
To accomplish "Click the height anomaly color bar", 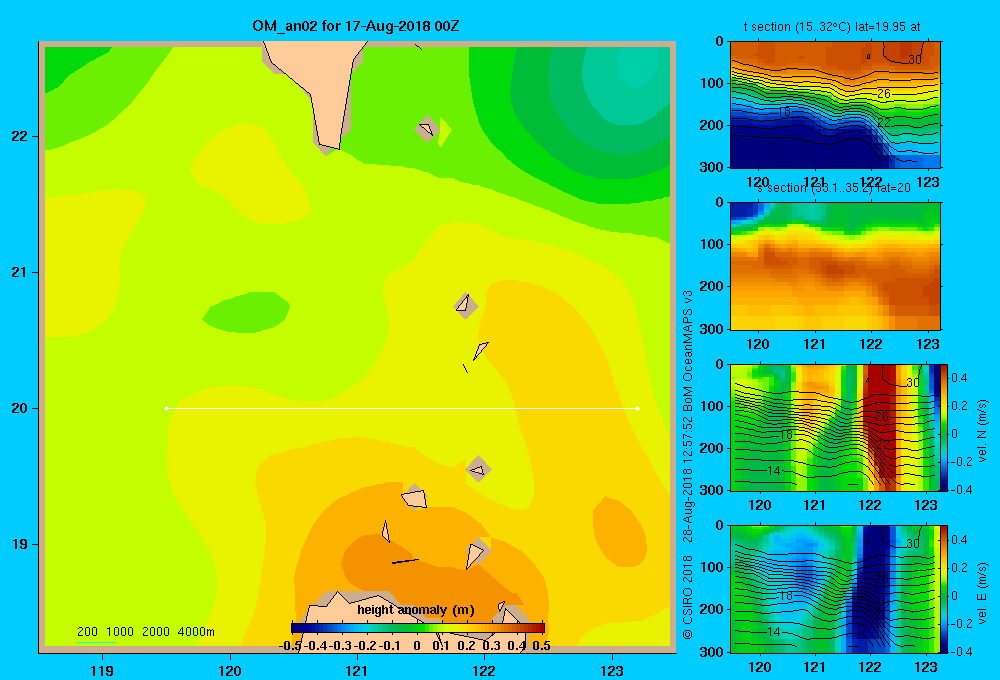I will (418, 628).
